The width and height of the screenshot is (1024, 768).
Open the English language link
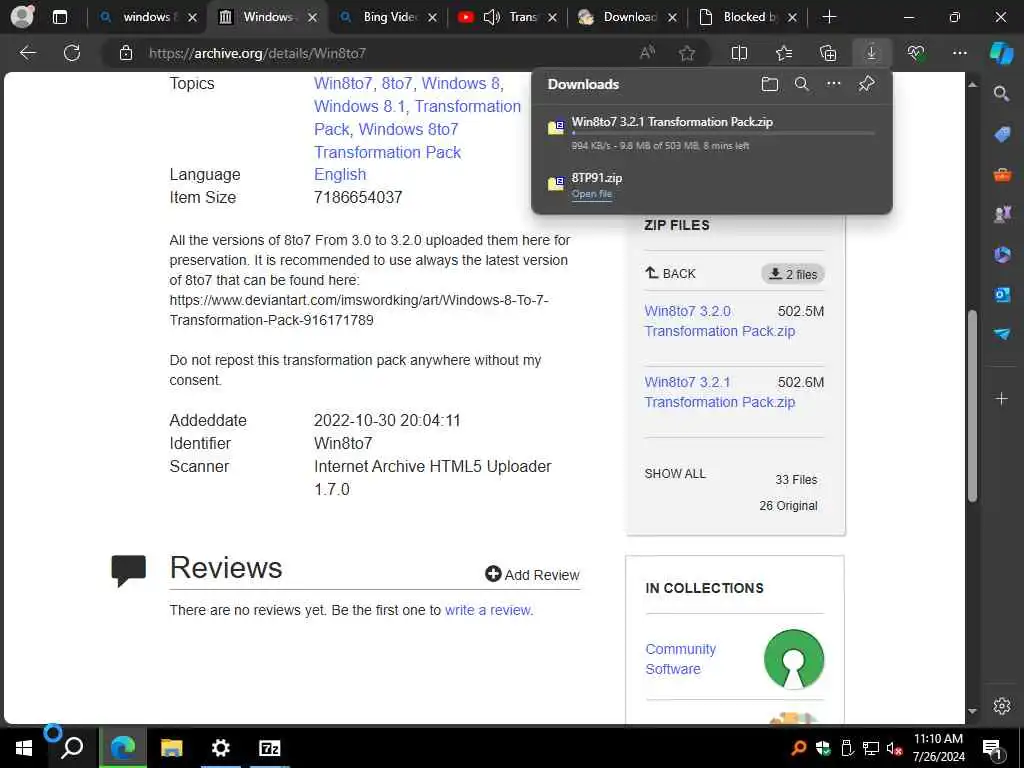point(340,174)
